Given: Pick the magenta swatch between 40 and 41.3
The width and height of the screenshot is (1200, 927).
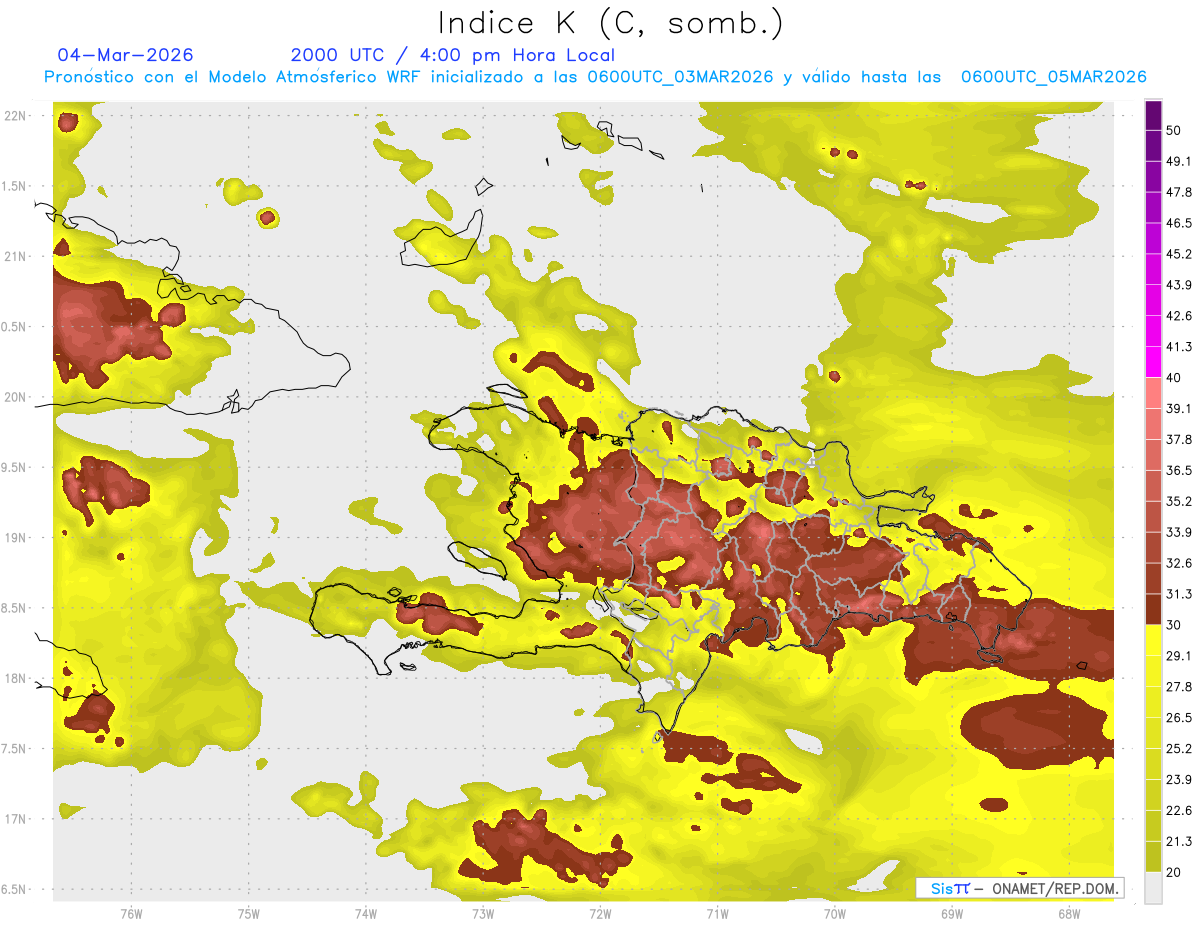Looking at the screenshot, I should (x=1153, y=362).
